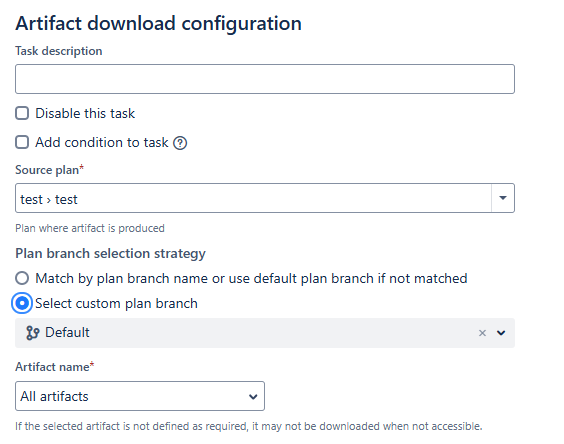This screenshot has width=564, height=444.
Task: Clear the Default branch with the X icon
Action: pyautogui.click(x=482, y=333)
